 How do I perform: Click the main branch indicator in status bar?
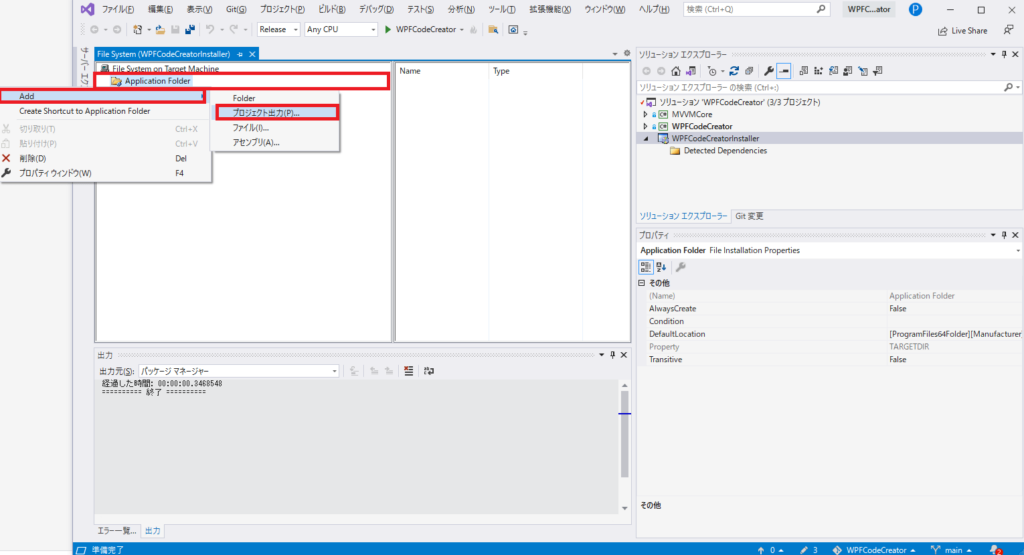951,550
